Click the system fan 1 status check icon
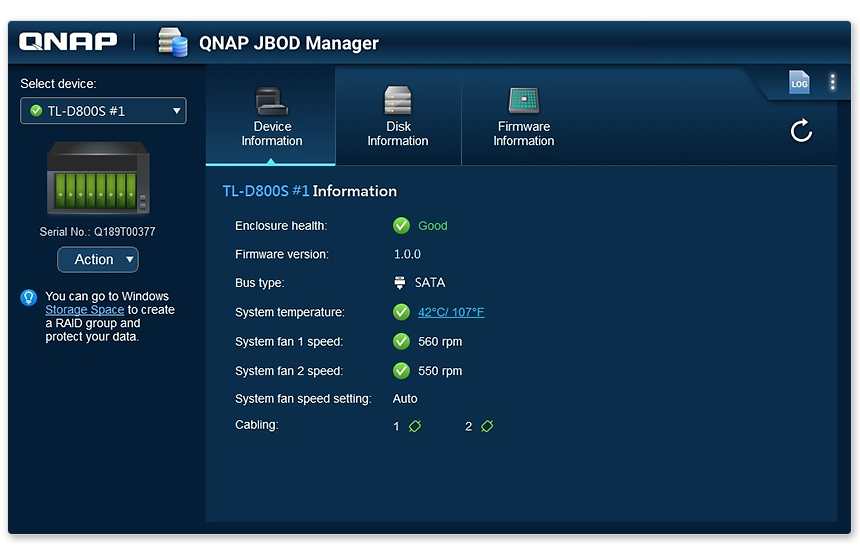Screen dimensions: 860x555 click(x=401, y=341)
